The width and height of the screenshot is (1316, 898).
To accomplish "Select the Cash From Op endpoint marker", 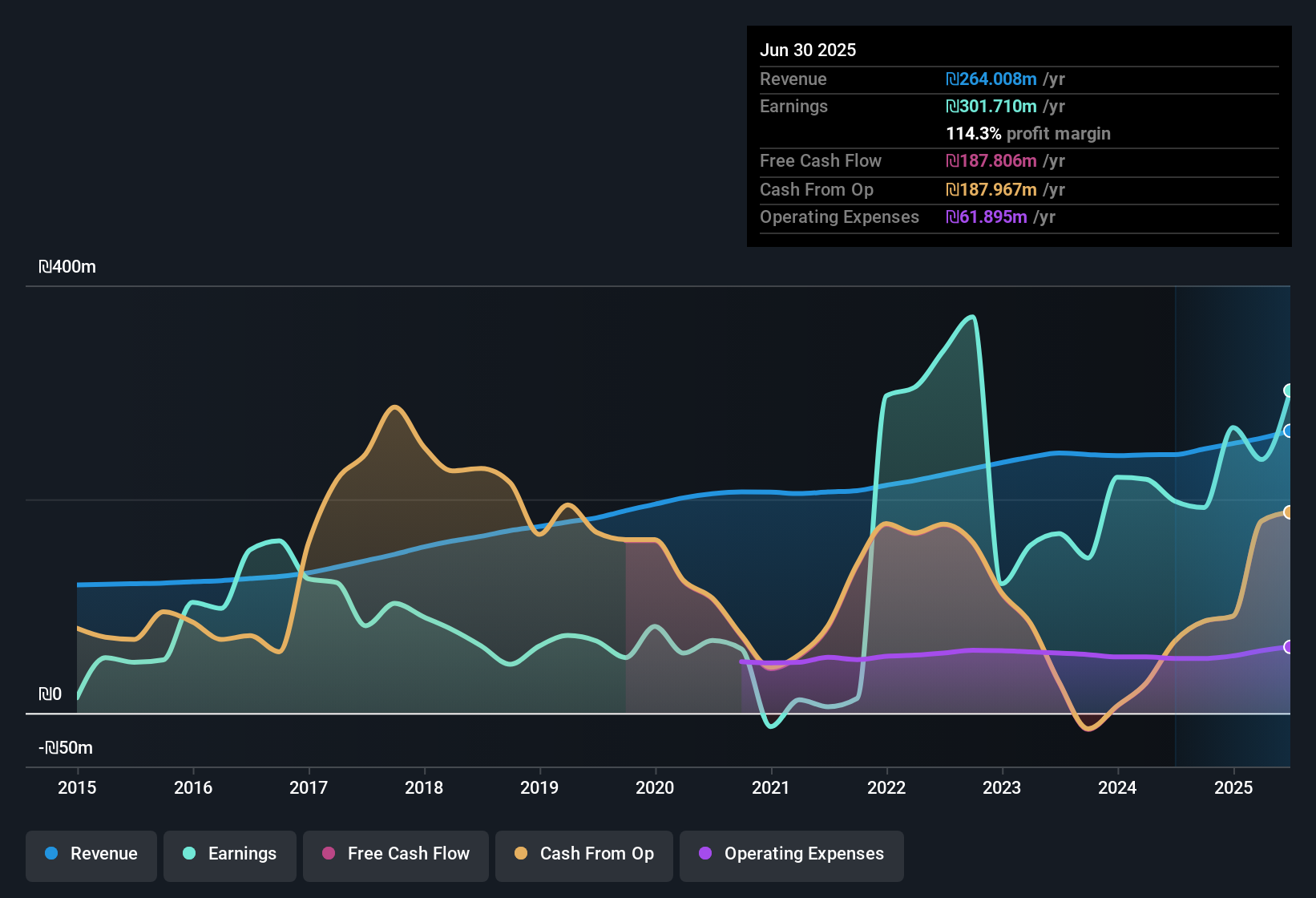I will (1288, 512).
